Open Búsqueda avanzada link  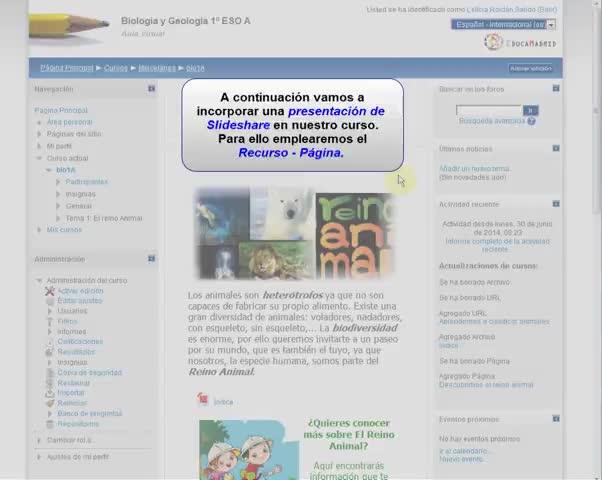click(x=492, y=121)
